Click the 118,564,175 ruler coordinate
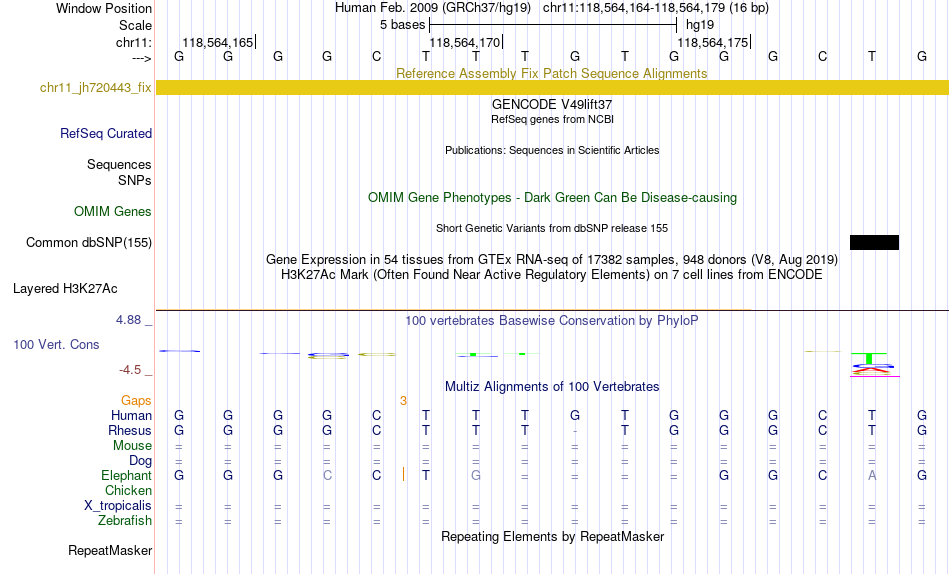This screenshot has width=950, height=574. click(712, 42)
